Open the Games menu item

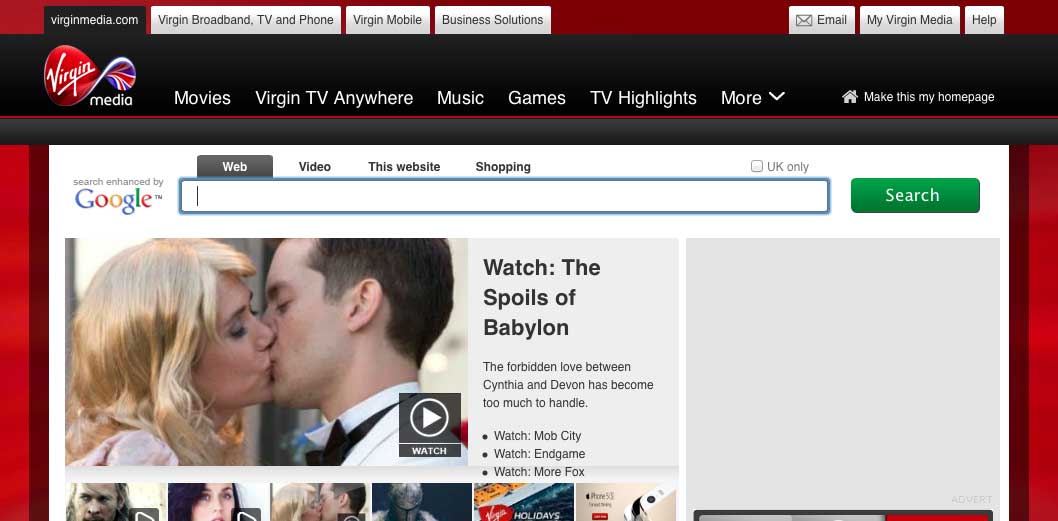[x=537, y=98]
